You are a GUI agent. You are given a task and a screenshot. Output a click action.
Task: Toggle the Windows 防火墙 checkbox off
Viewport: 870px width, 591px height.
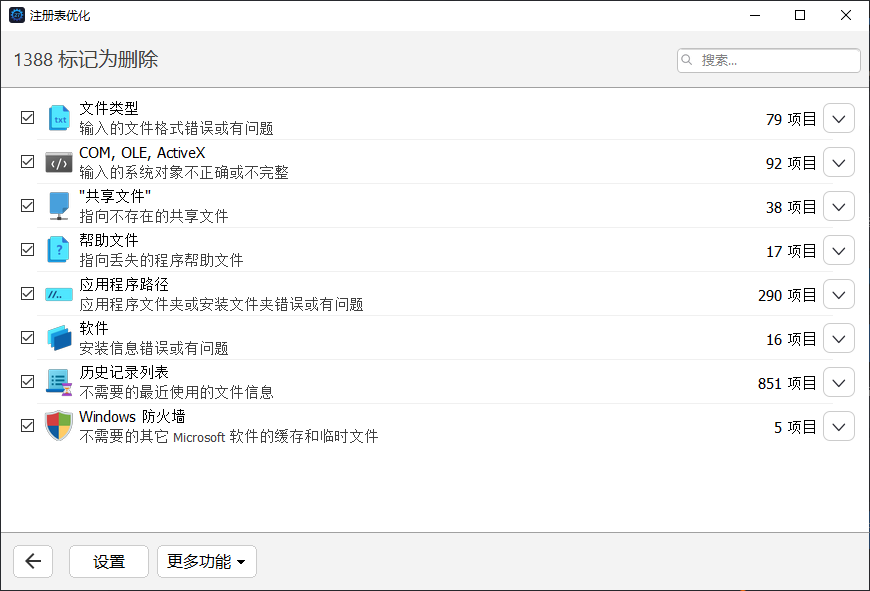coord(27,425)
